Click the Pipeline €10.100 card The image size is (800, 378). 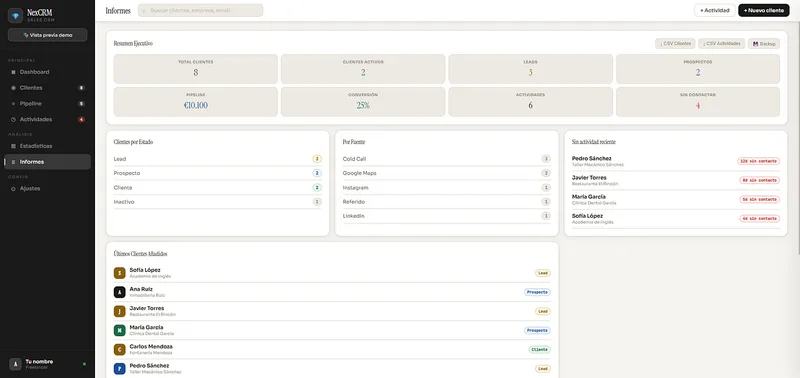195,102
